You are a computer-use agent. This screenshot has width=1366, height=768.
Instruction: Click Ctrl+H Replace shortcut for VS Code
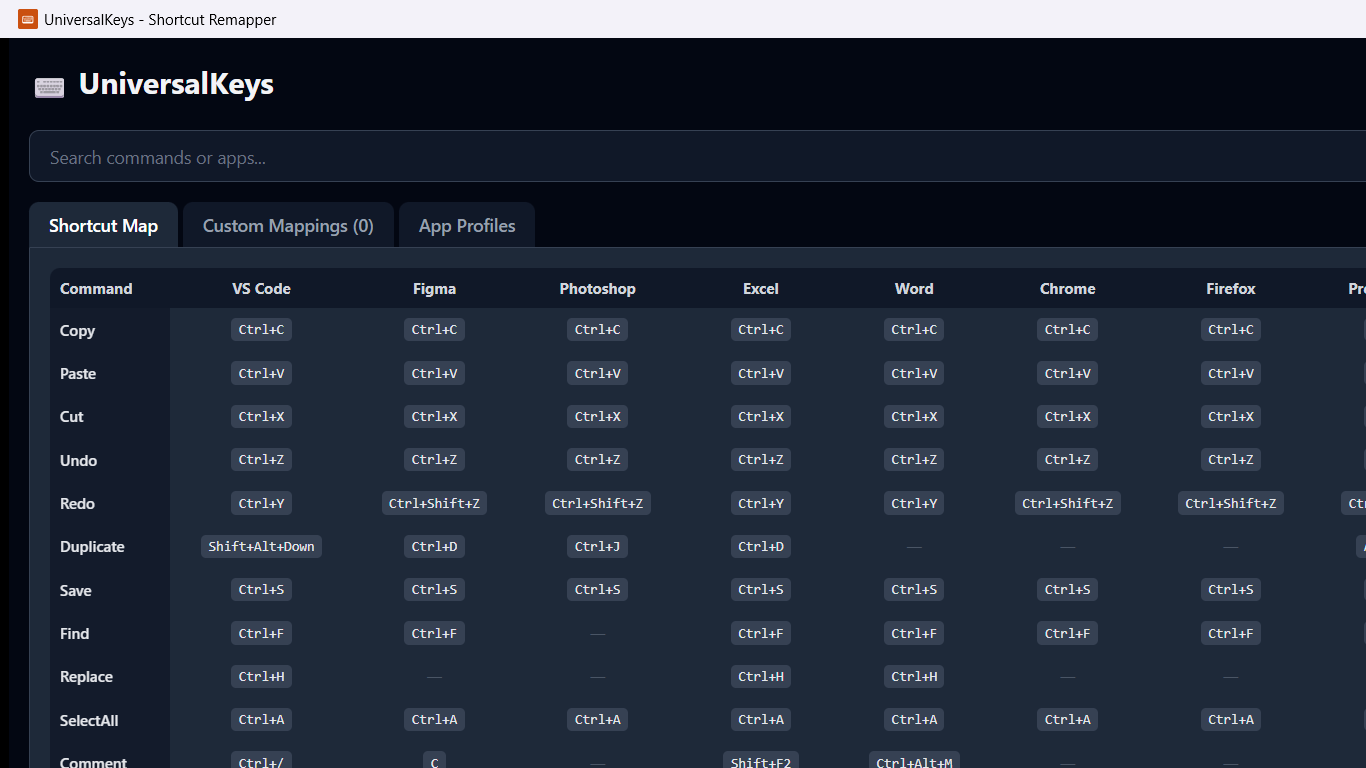click(x=261, y=676)
